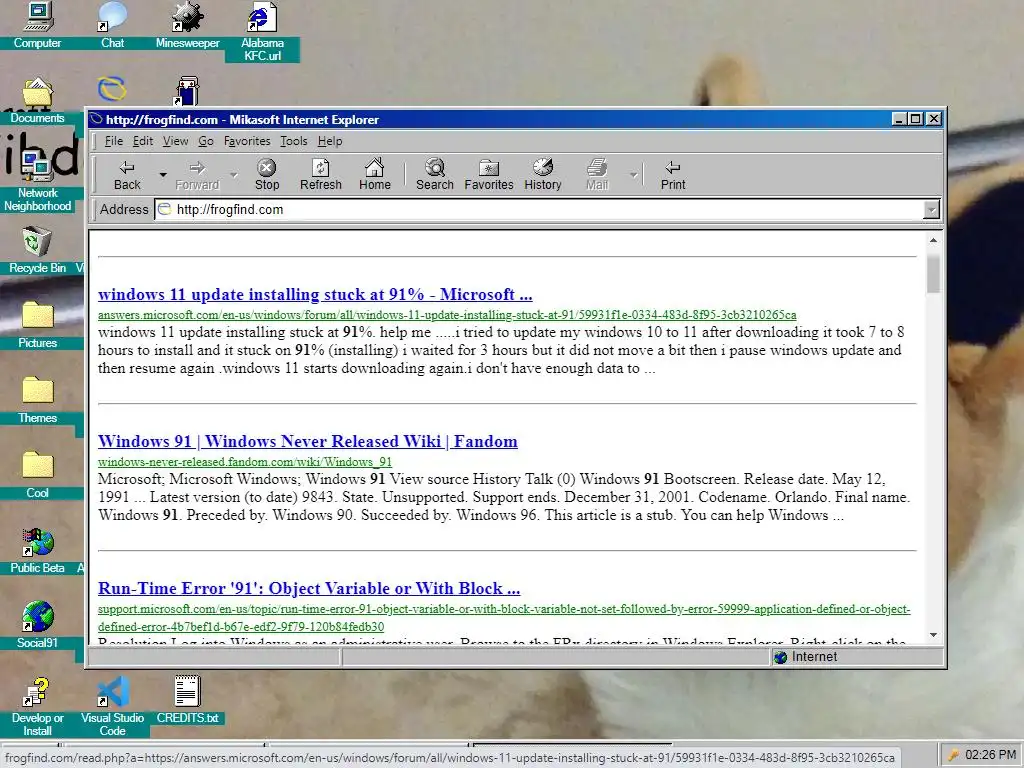
Task: Maximize the Internet Explorer window
Action: tap(916, 119)
